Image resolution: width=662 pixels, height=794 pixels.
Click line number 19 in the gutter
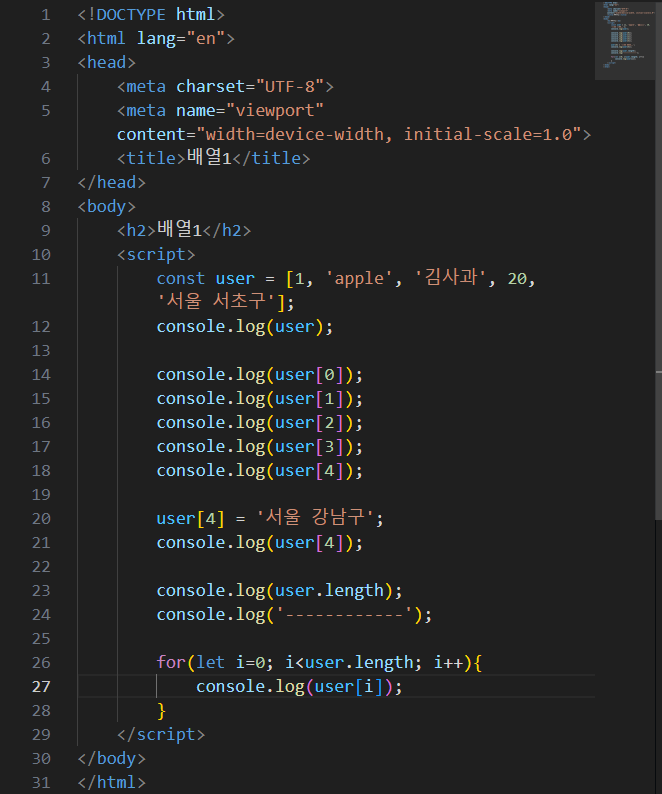(x=41, y=495)
